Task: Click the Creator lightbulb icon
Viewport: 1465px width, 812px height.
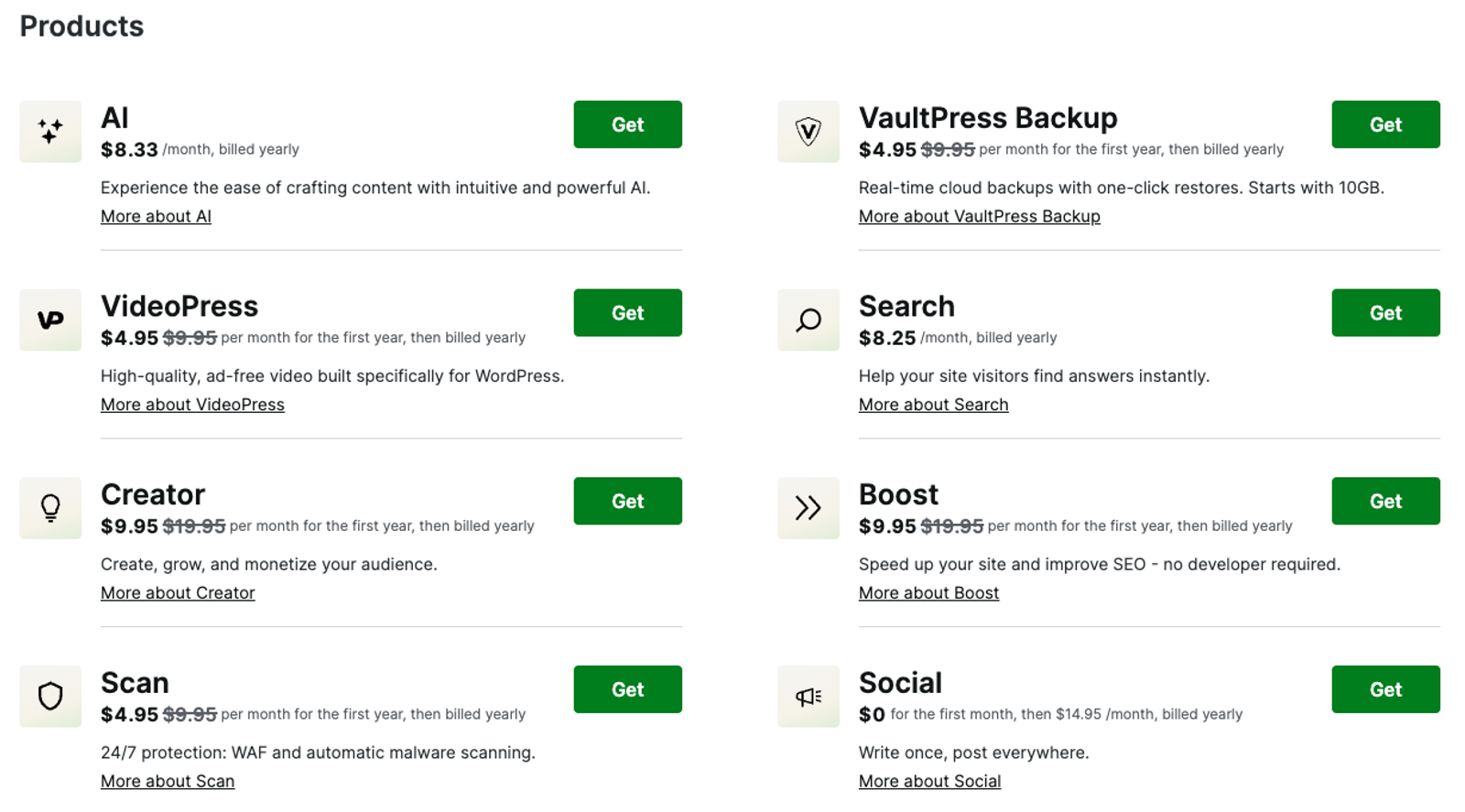Action: click(50, 508)
